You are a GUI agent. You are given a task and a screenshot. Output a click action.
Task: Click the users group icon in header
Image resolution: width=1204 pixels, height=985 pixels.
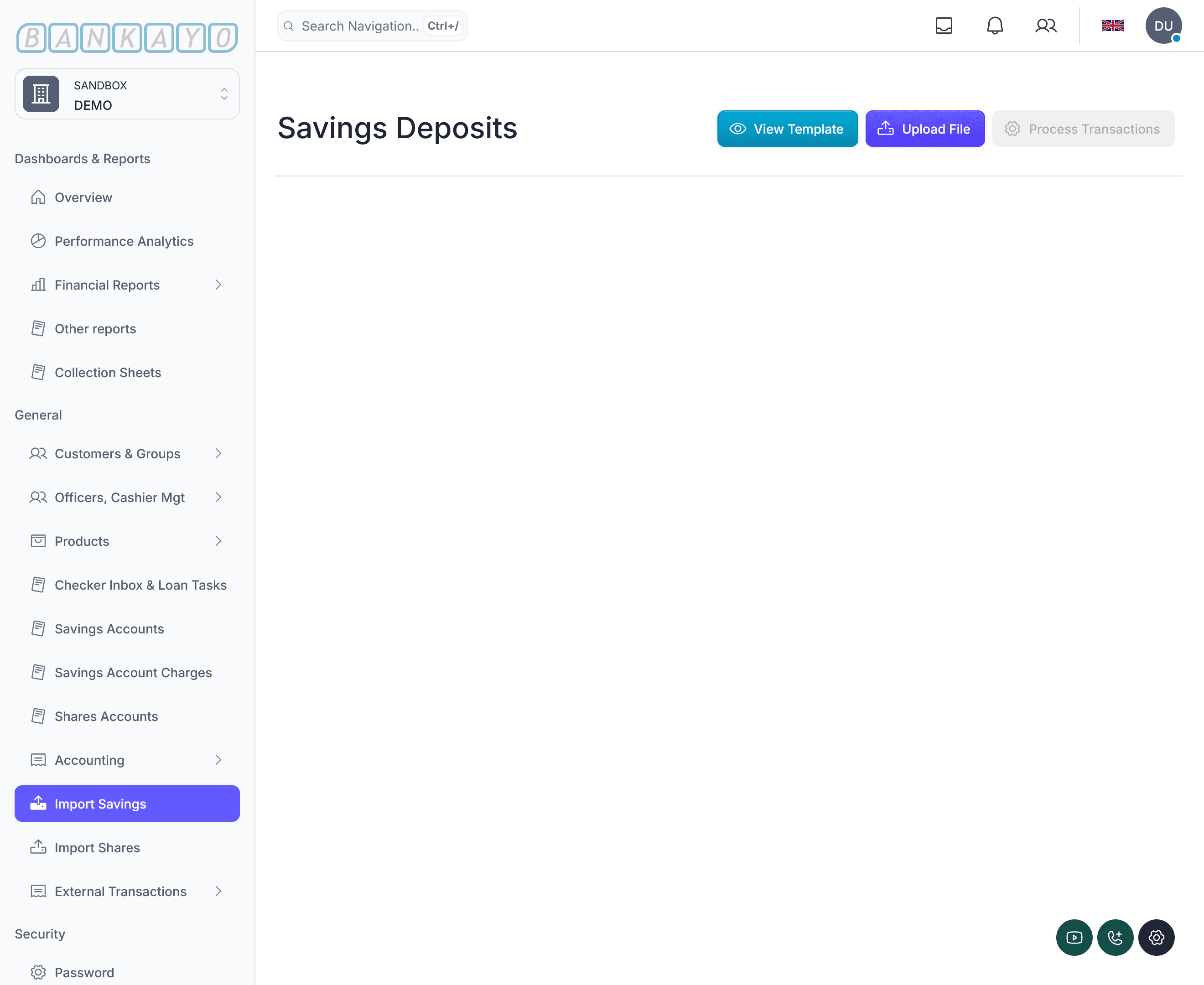coord(1045,26)
